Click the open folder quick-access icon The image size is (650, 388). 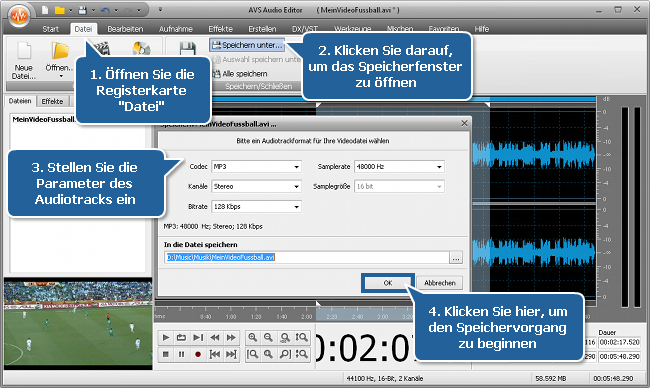coord(60,10)
